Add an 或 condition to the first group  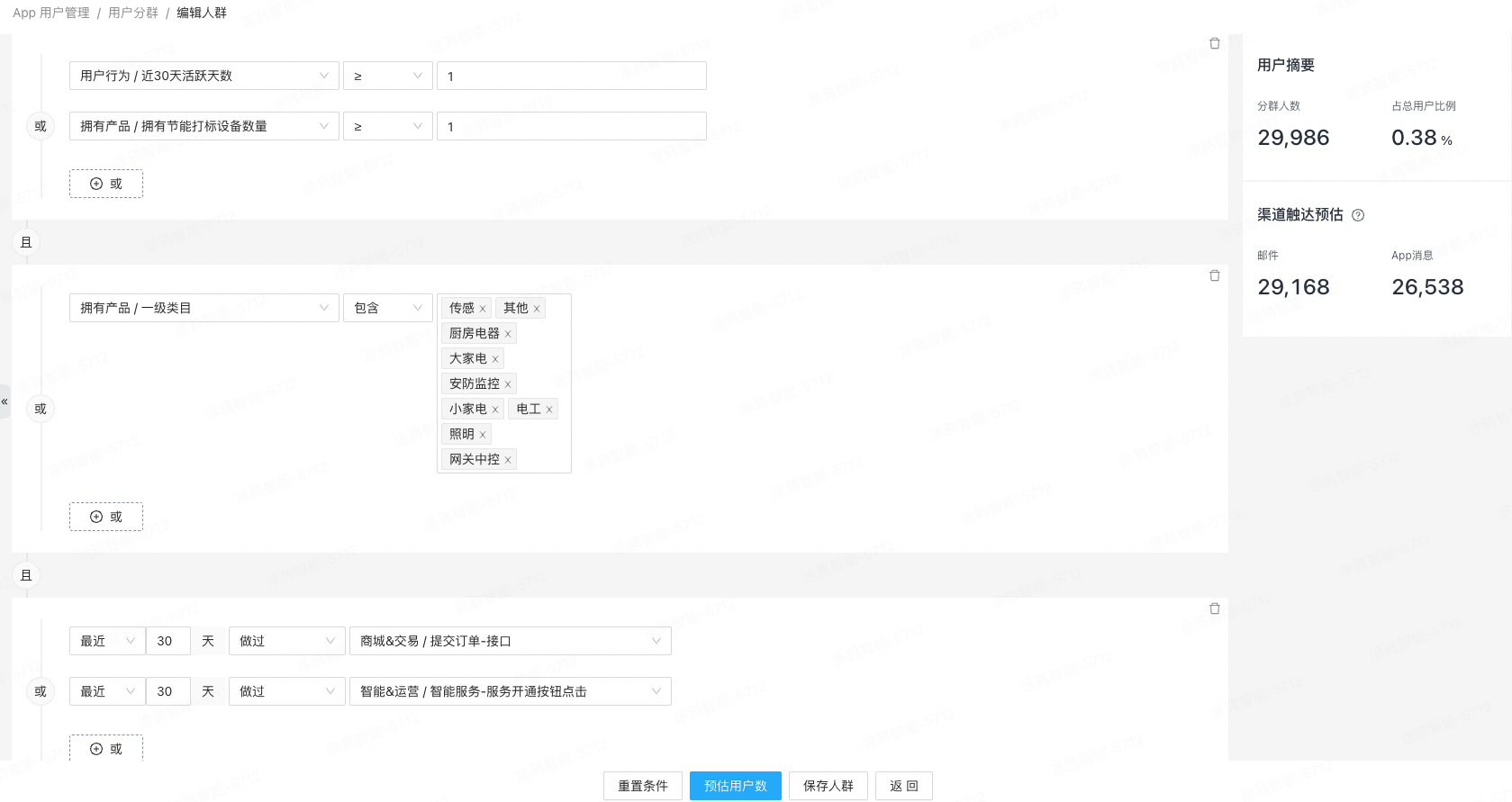coord(106,184)
